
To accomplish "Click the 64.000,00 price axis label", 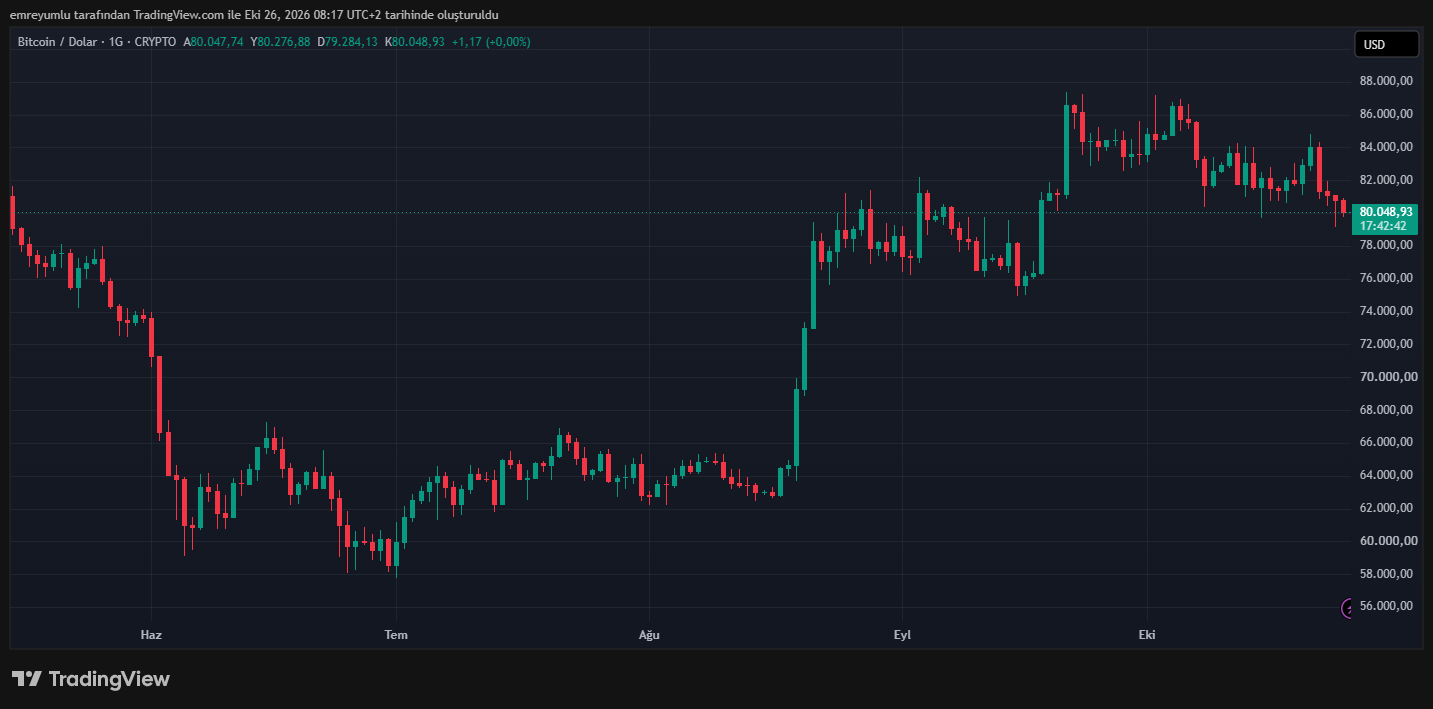I will pos(1385,475).
